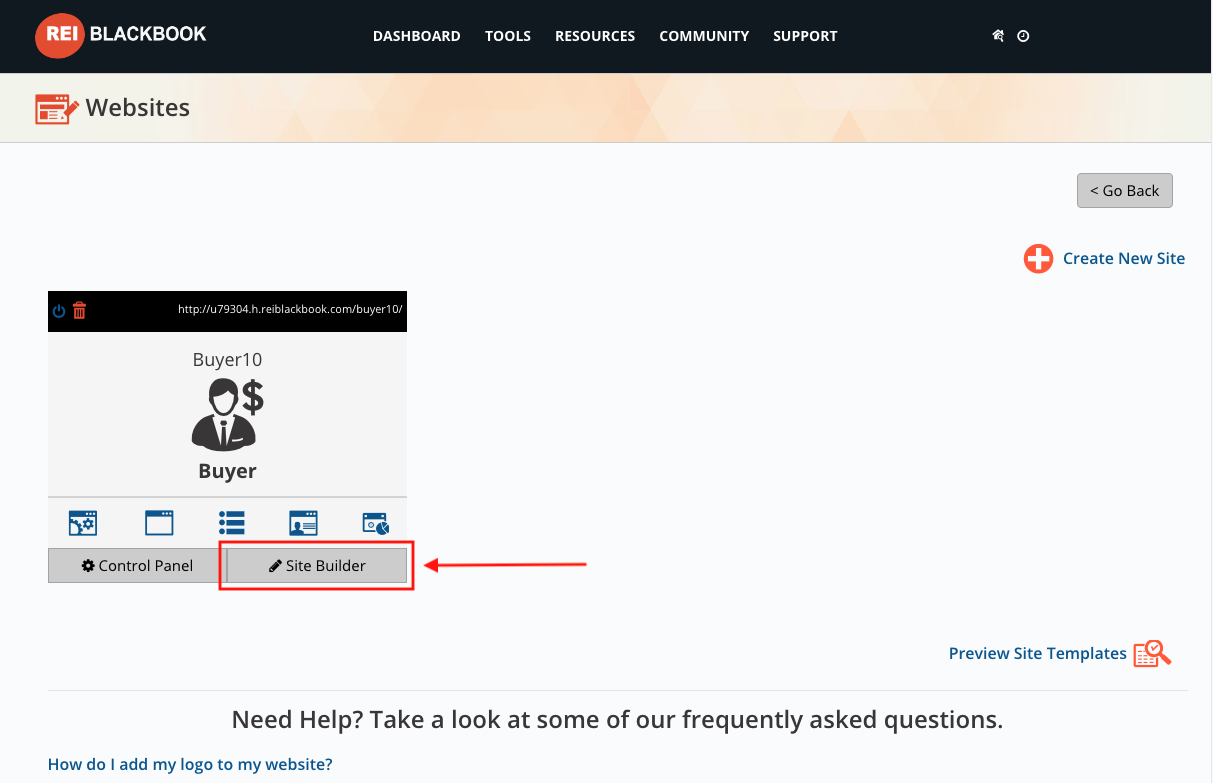
Task: Click the Create New Site link
Action: point(1124,258)
